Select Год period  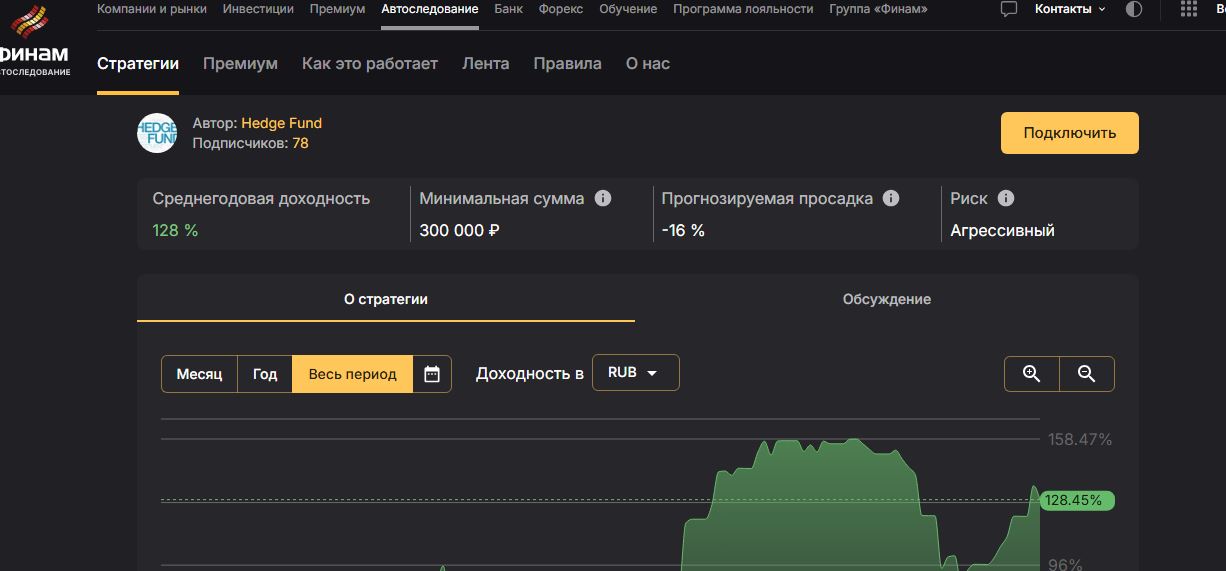coord(265,374)
